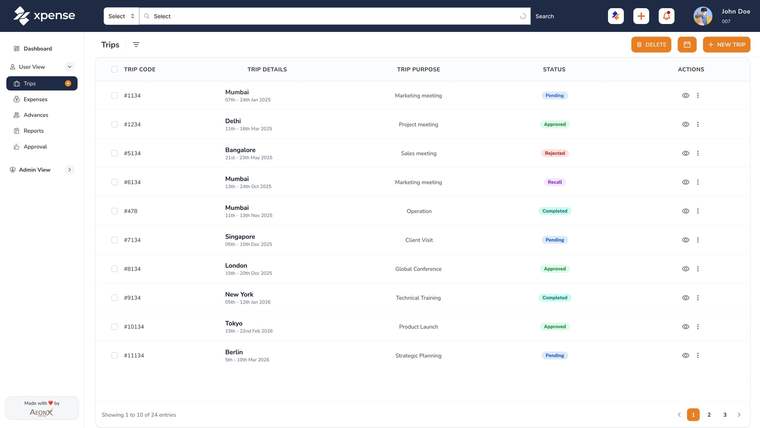This screenshot has height=428, width=760.
Task: Click the NEW TRIP button
Action: pos(727,45)
